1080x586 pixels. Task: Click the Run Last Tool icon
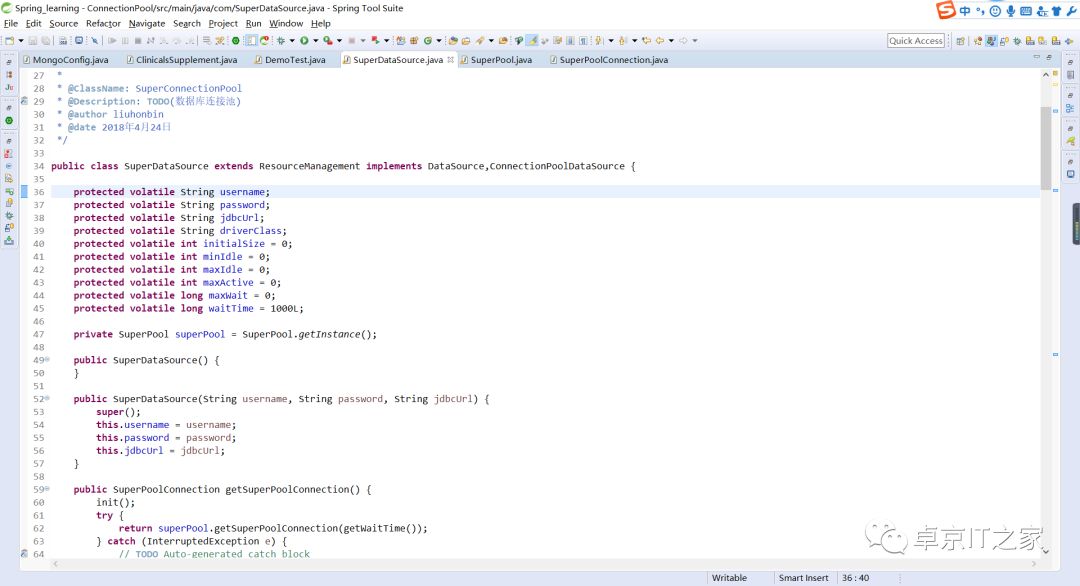328,41
